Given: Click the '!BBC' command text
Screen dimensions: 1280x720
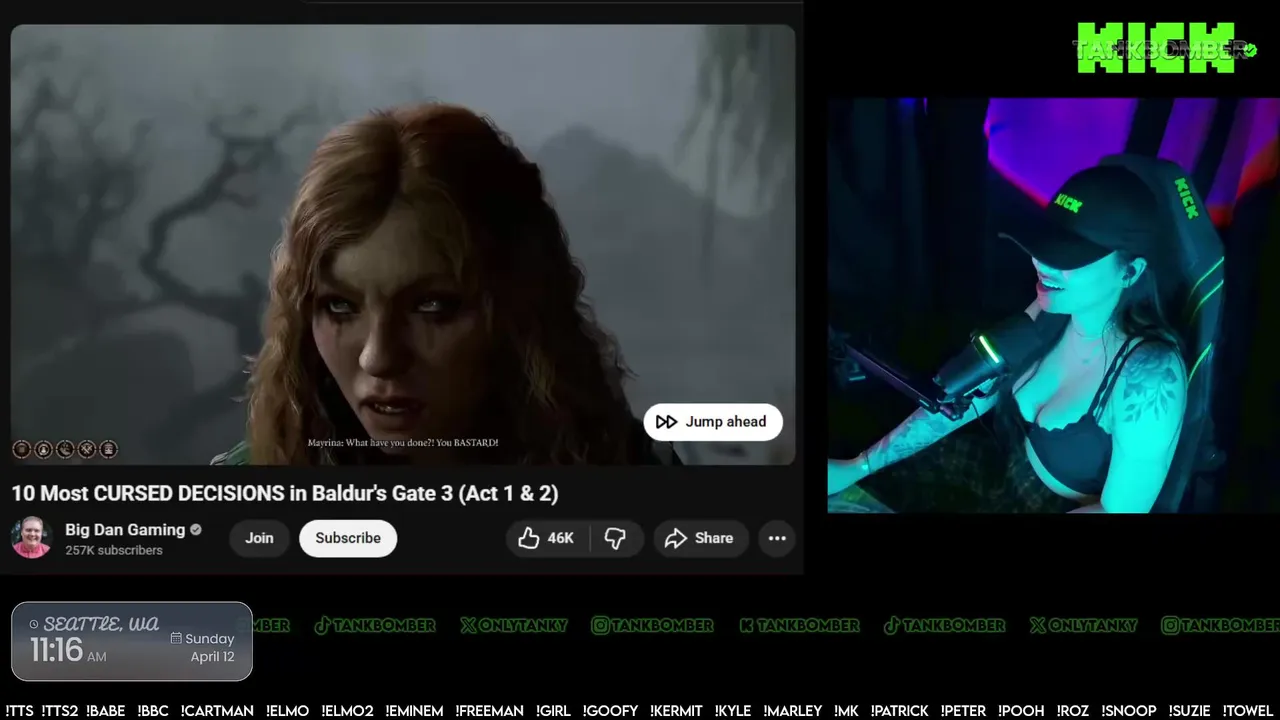Looking at the screenshot, I should tap(153, 711).
